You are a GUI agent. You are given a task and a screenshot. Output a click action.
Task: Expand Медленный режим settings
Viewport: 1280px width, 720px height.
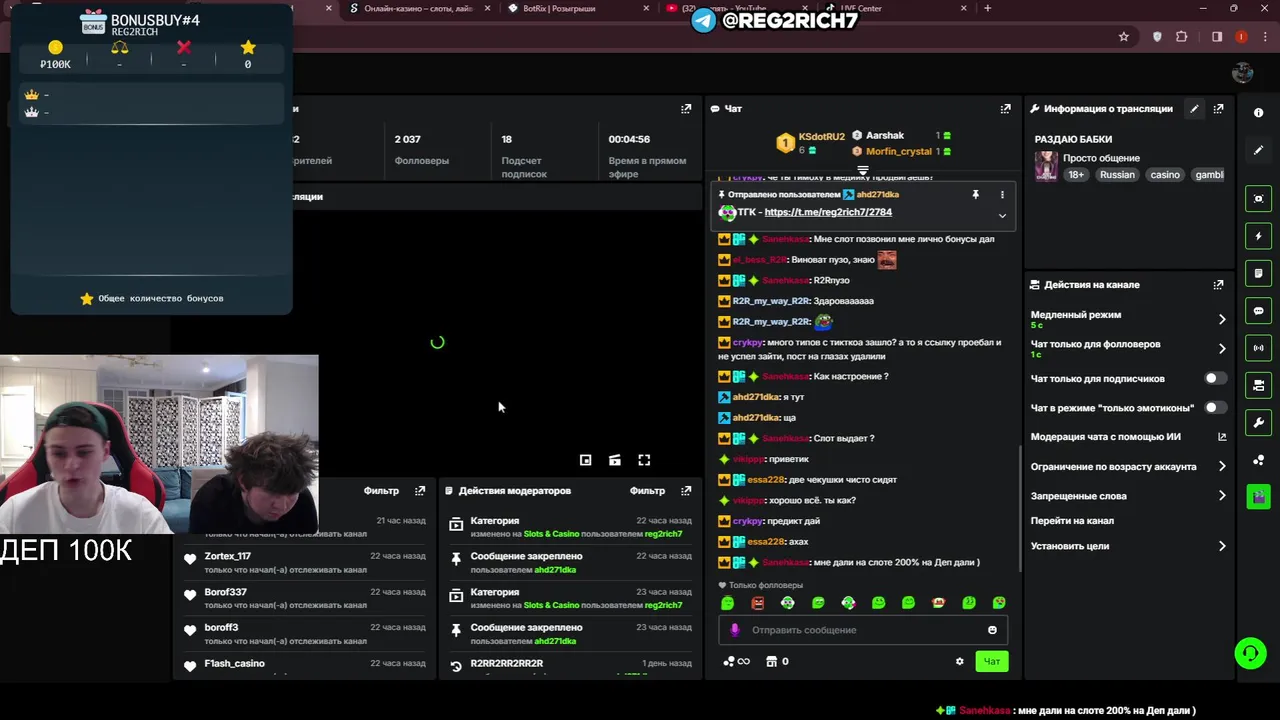1222,319
